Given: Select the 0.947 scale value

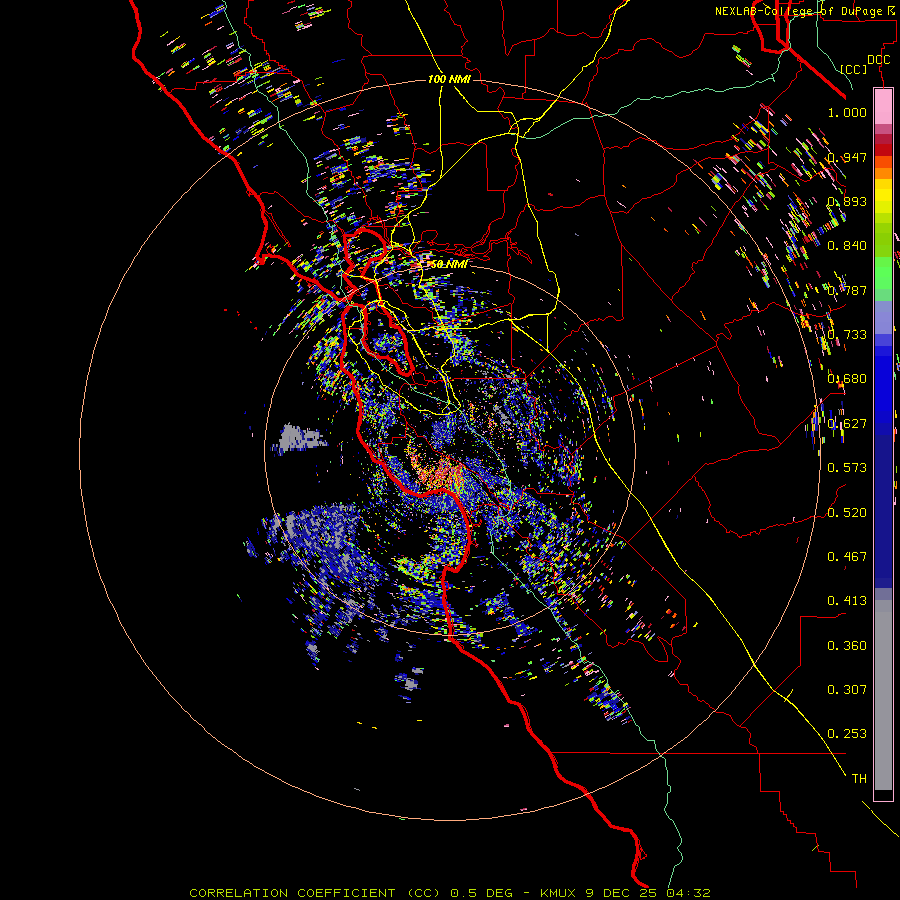Looking at the screenshot, I should tap(847, 157).
